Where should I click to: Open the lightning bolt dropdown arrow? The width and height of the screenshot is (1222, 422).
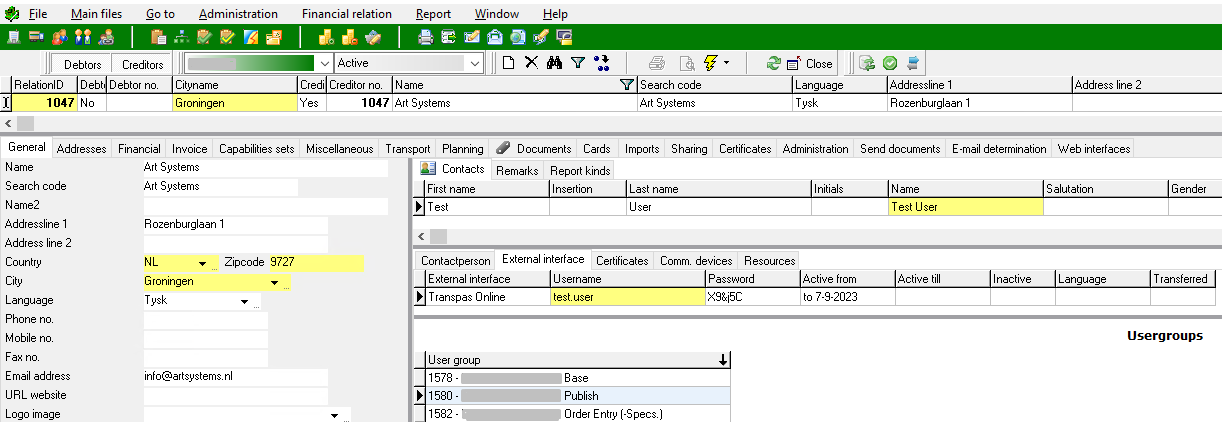(726, 63)
